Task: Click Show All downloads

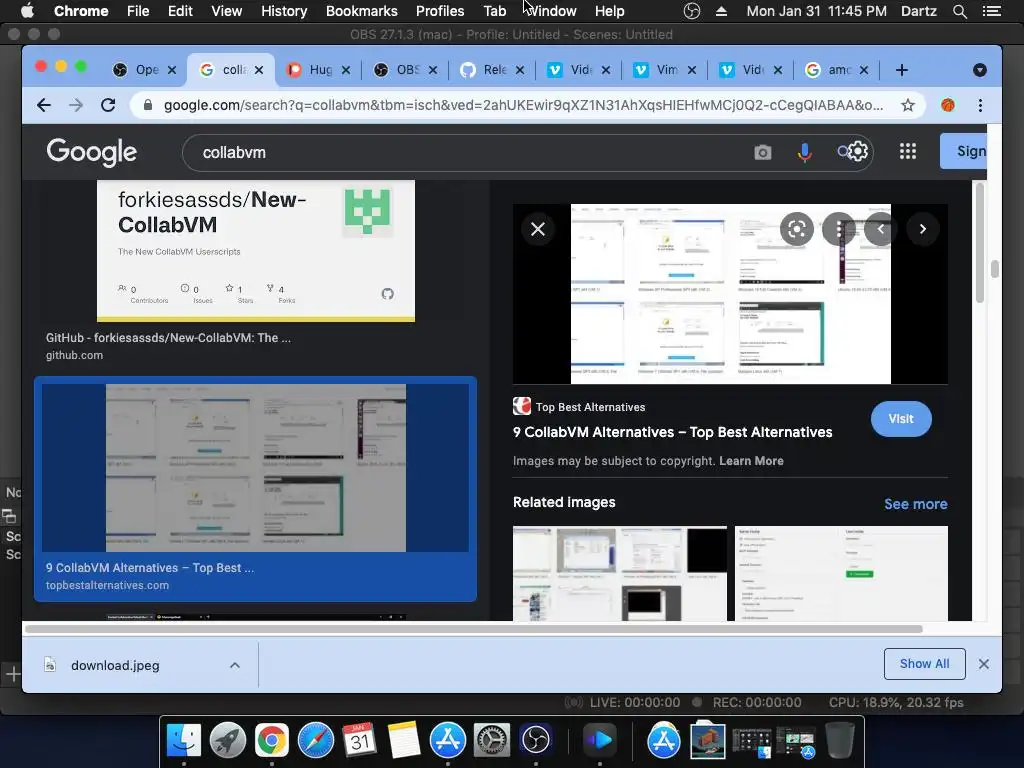Action: (x=924, y=664)
